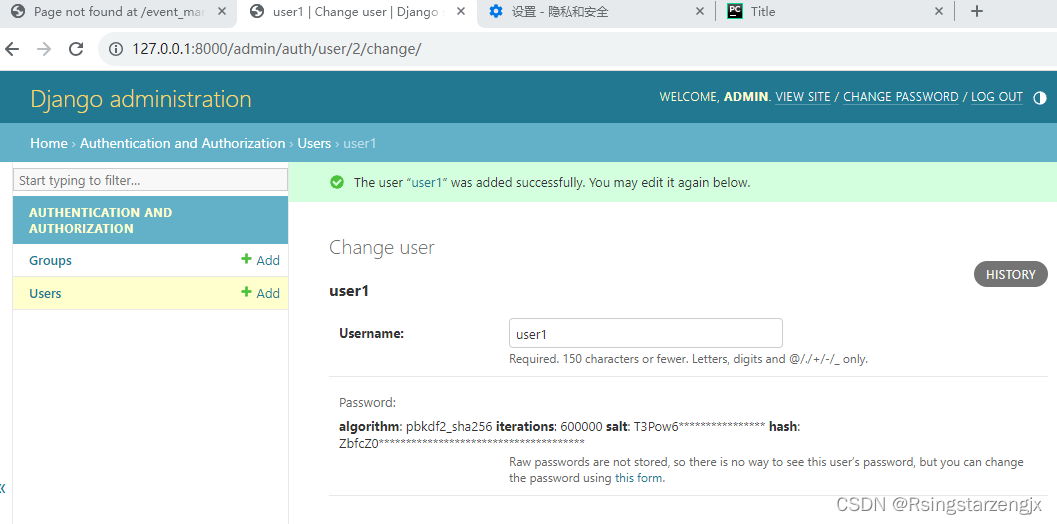Click the 'WELCOME, ADMIN' text
The width and height of the screenshot is (1057, 524).
[x=713, y=97]
